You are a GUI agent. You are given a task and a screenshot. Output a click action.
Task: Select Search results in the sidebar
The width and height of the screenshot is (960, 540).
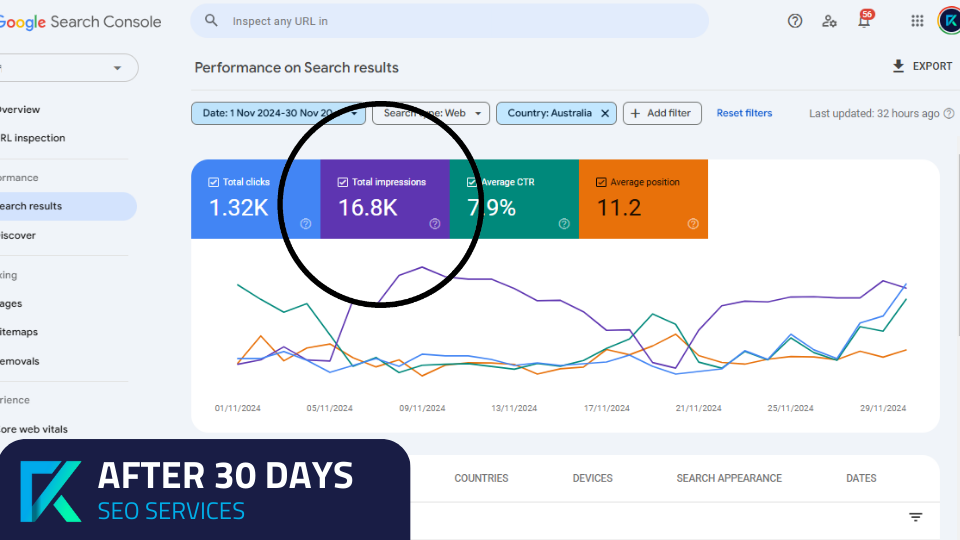(x=66, y=206)
